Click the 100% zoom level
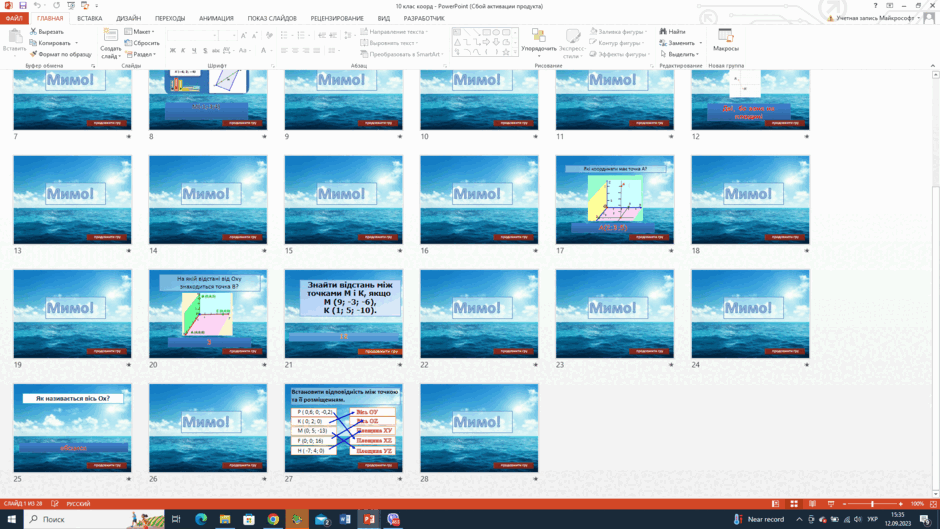This screenshot has width=940, height=529. point(917,504)
